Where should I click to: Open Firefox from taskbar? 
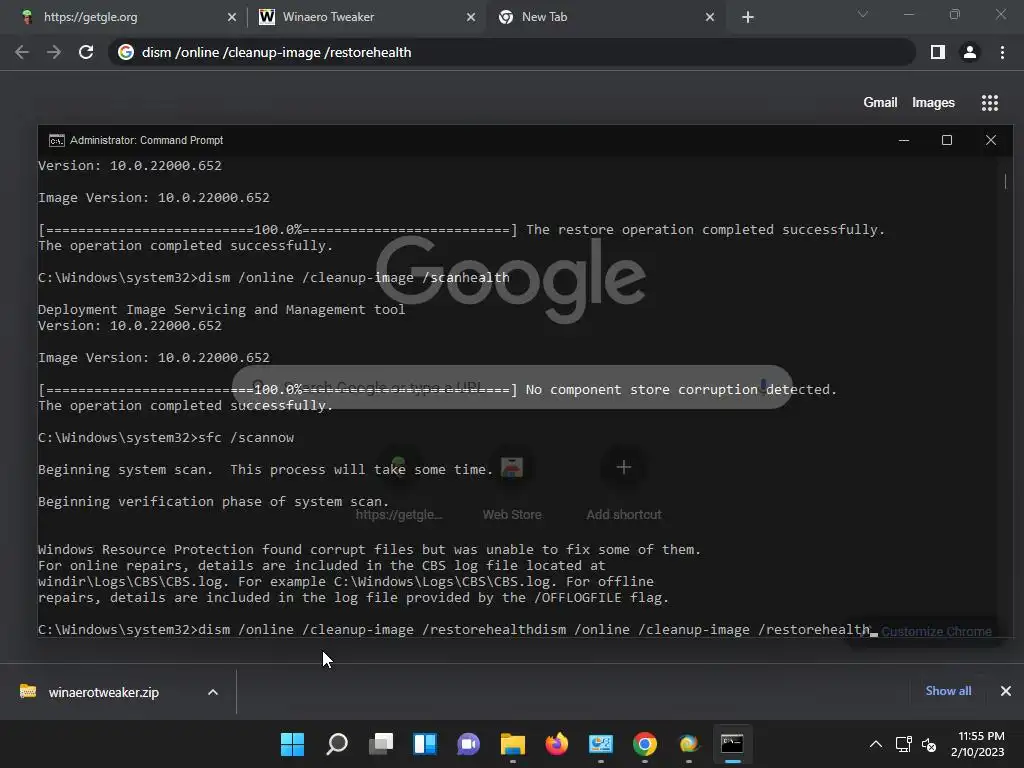click(x=556, y=744)
